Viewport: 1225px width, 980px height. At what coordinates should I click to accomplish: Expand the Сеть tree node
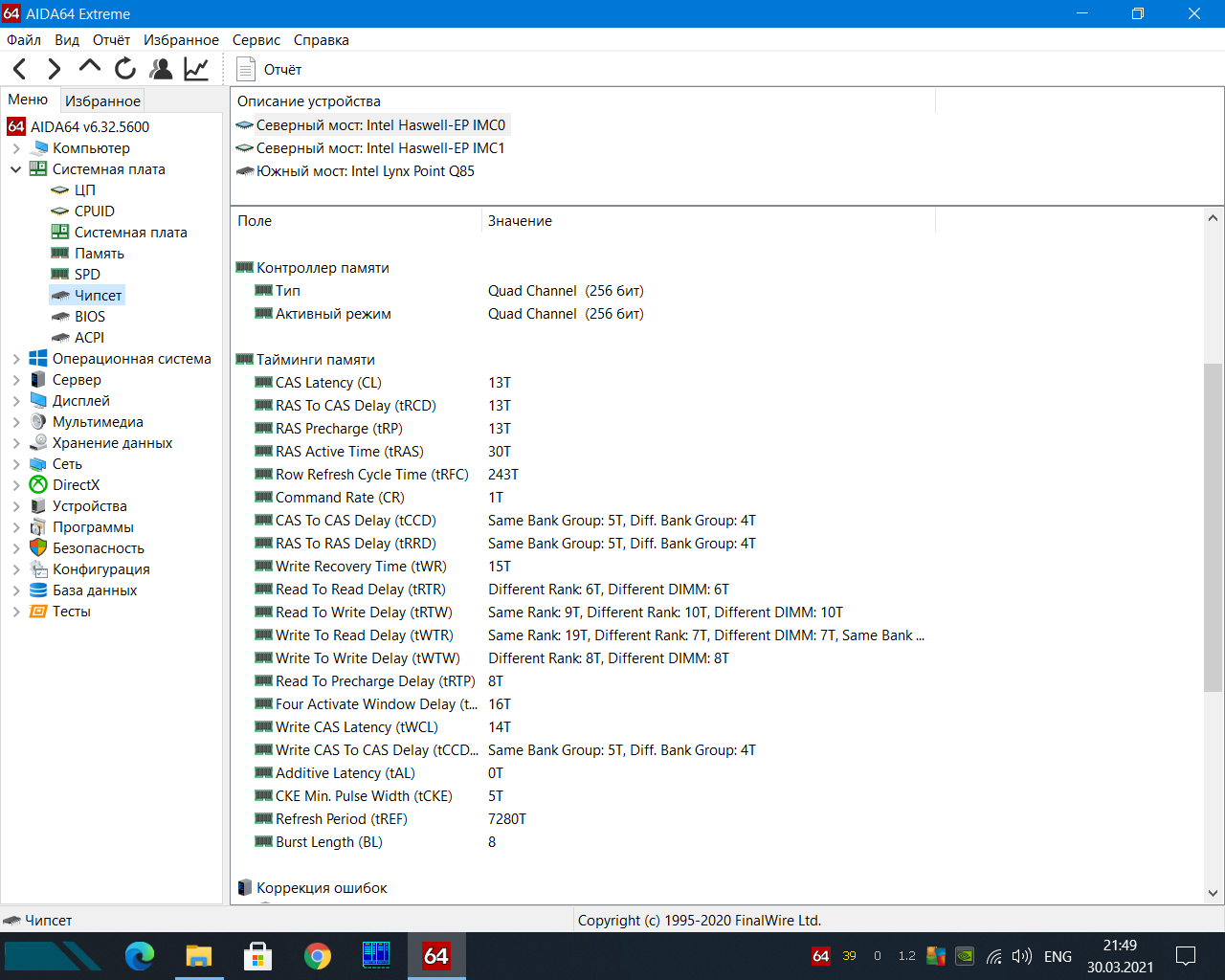(x=16, y=464)
